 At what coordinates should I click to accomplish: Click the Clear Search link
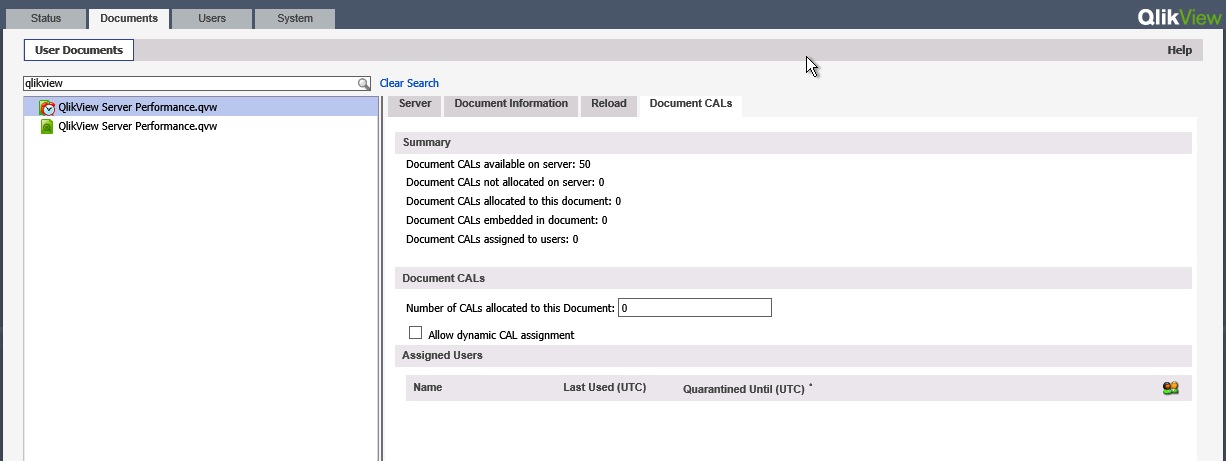pos(409,83)
